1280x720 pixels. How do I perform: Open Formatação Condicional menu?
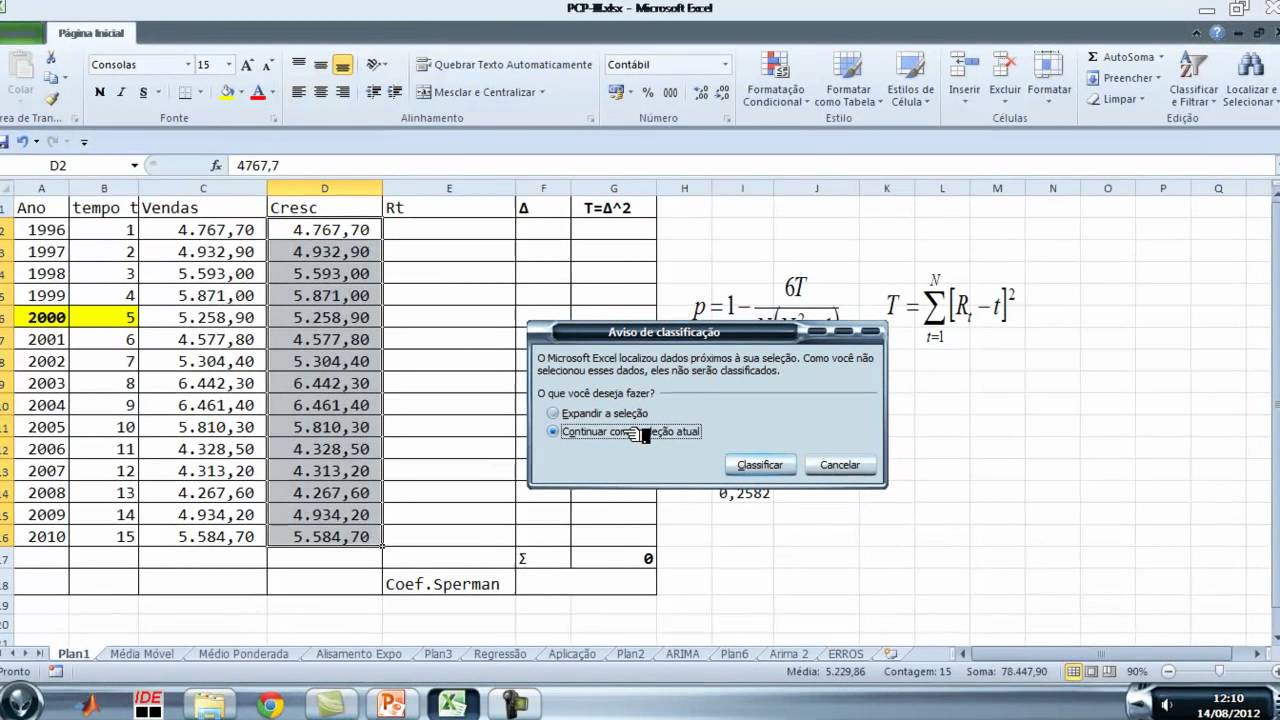(x=775, y=80)
